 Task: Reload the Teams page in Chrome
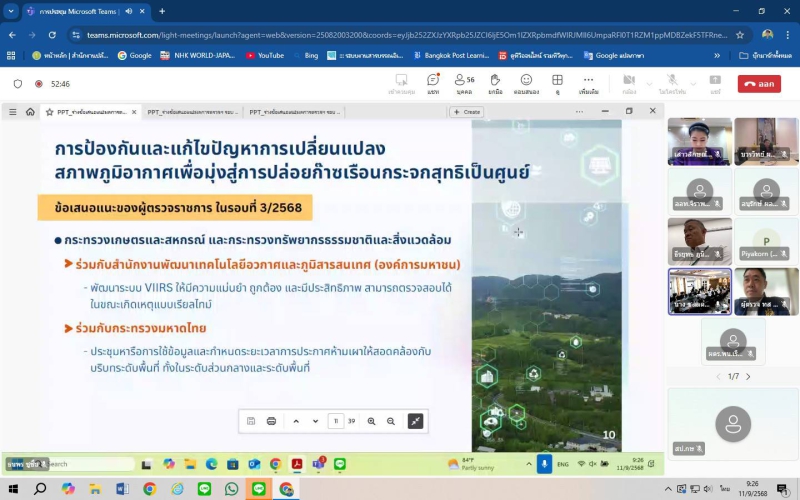52,35
